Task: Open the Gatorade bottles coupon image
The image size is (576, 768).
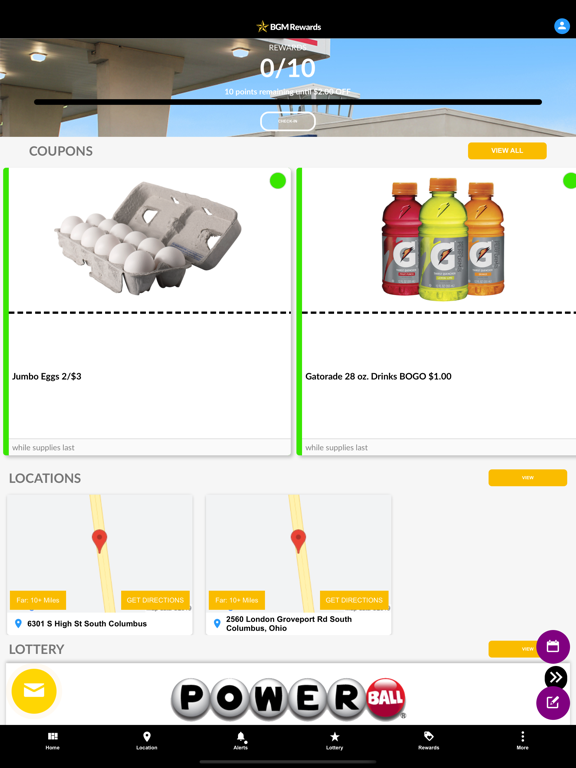Action: point(443,239)
